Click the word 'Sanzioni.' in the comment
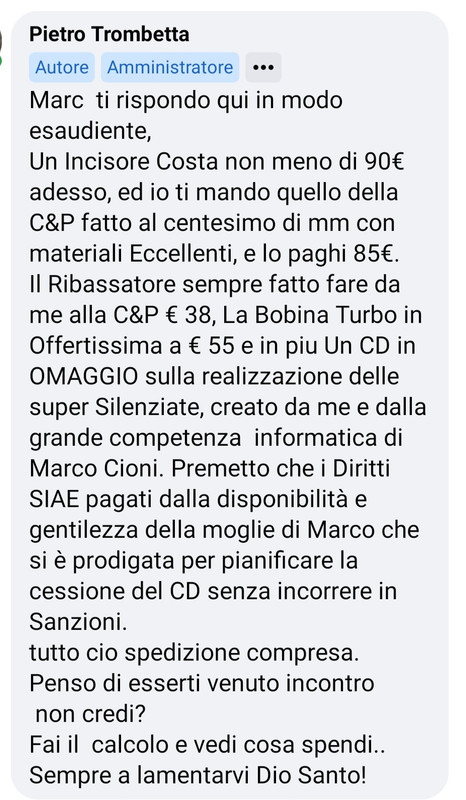Screen dimensions: 466x800 pyautogui.click(x=78, y=622)
